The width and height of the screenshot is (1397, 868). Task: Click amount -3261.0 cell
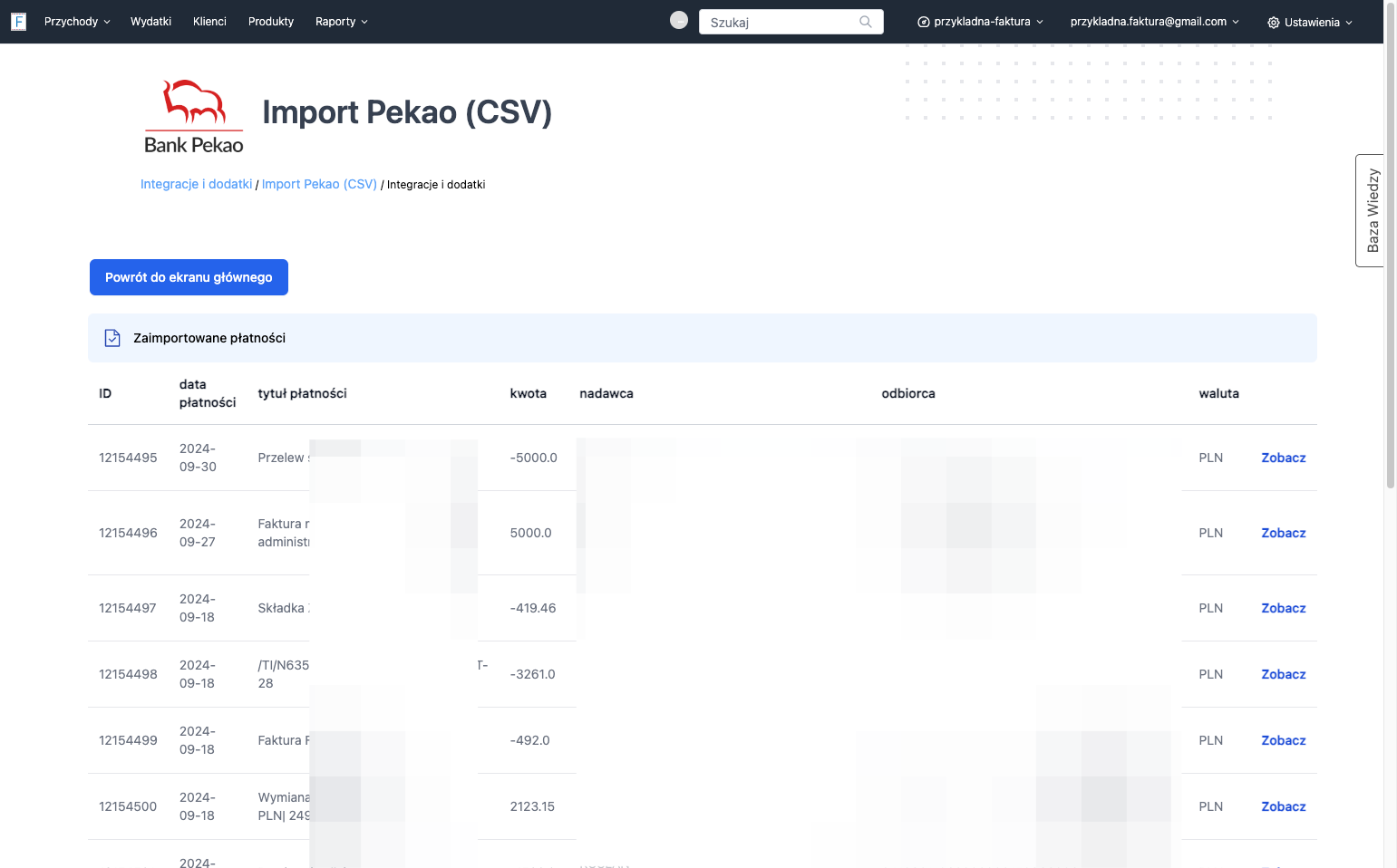(x=533, y=674)
